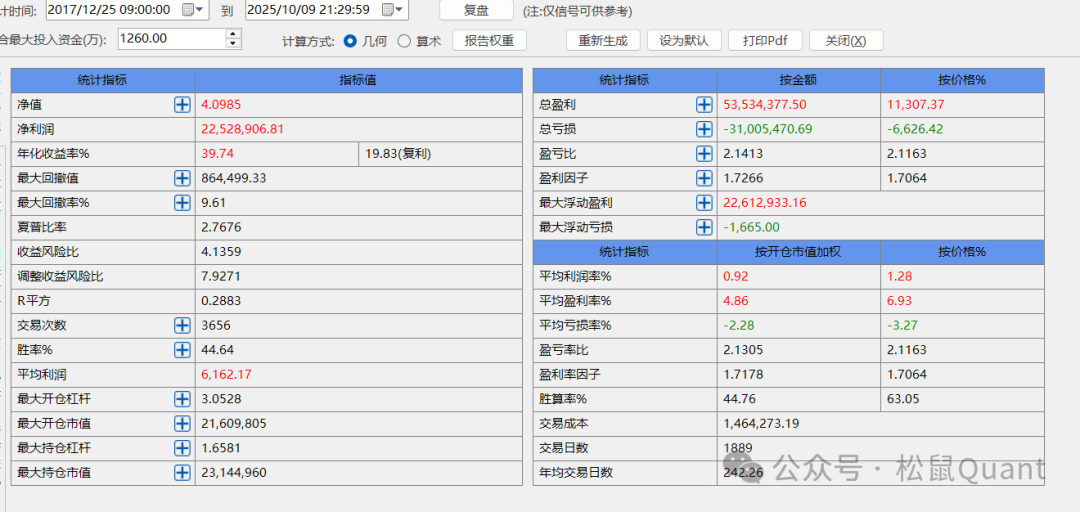Image resolution: width=1080 pixels, height=512 pixels.
Task: Expand the 最大浮动盈利 plus icon
Action: pos(704,203)
